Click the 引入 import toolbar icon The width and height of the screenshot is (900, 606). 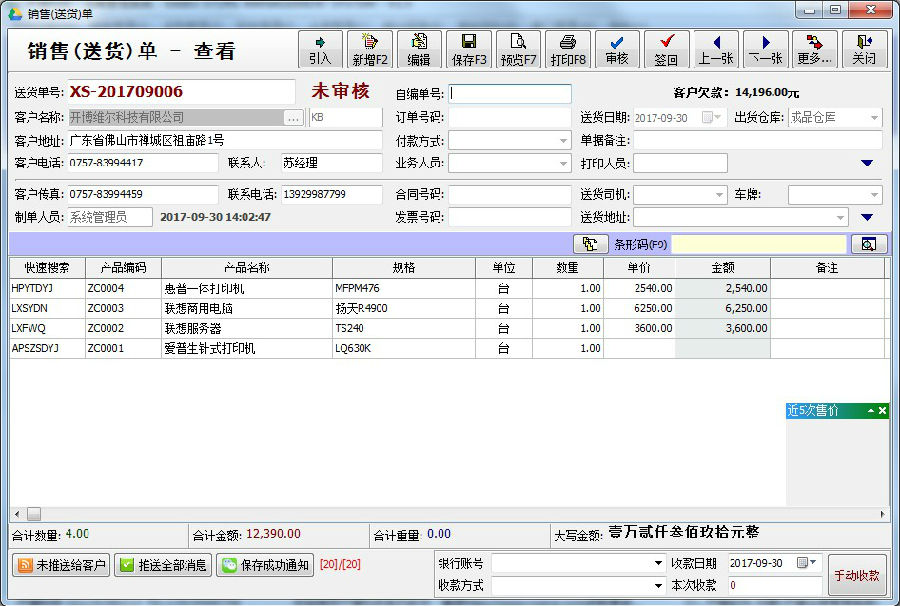320,49
